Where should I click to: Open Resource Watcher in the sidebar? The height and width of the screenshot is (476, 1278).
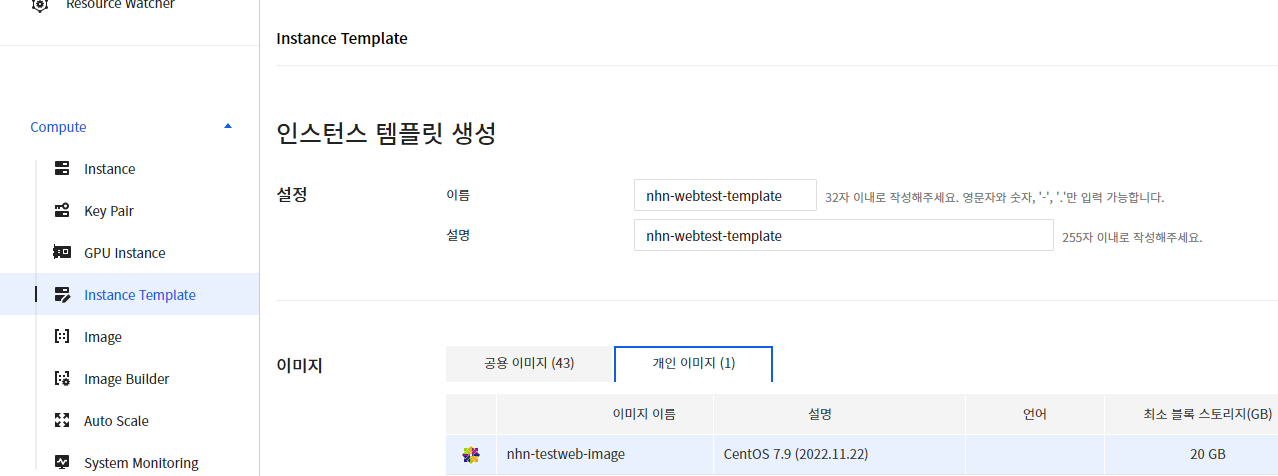click(x=120, y=5)
